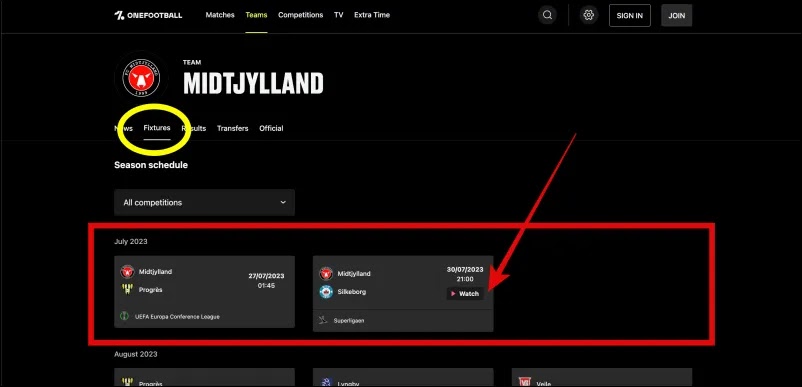The image size is (802, 387).
Task: Click the 27/07/2023 match date
Action: pyautogui.click(x=266, y=276)
